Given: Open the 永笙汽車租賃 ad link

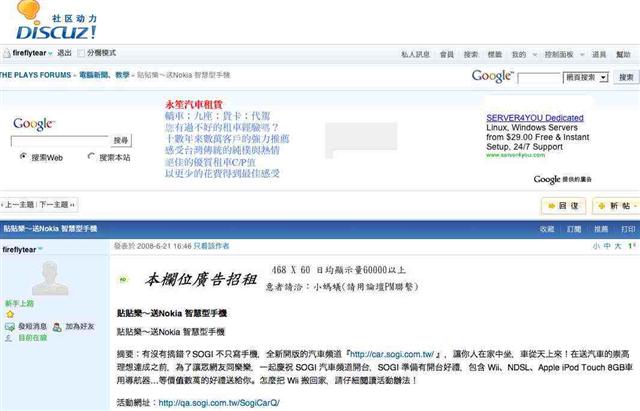Looking at the screenshot, I should (193, 104).
